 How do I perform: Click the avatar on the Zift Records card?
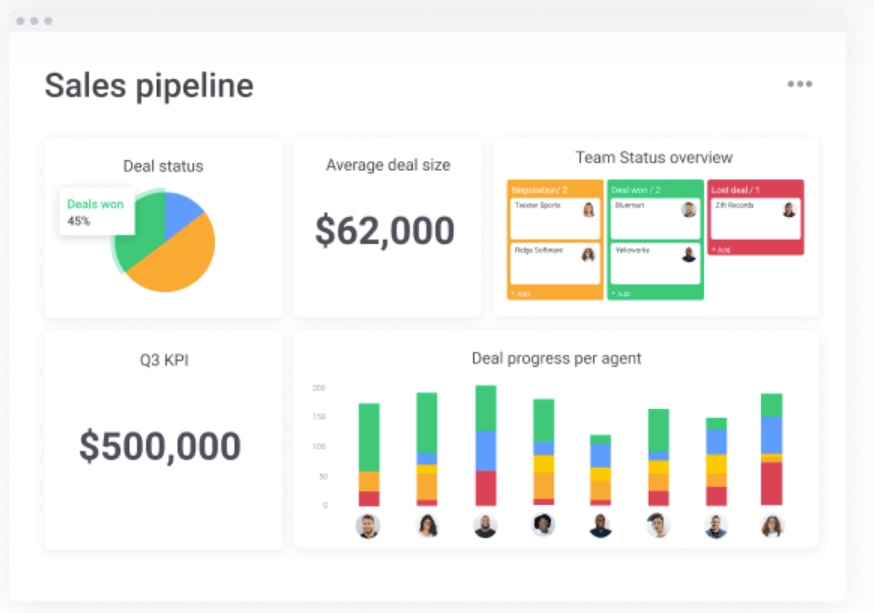click(789, 210)
